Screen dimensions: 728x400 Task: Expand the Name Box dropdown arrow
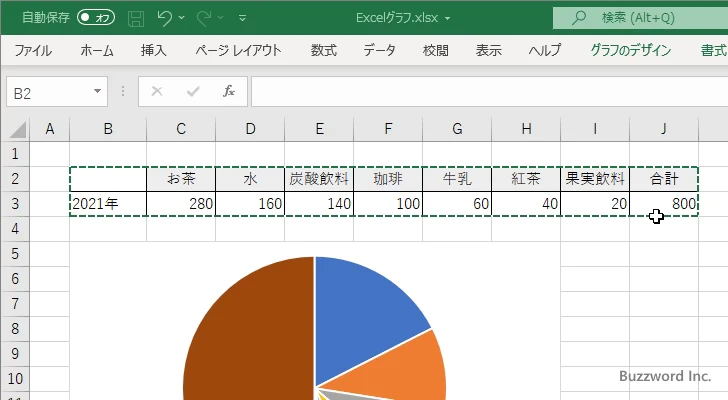click(98, 91)
